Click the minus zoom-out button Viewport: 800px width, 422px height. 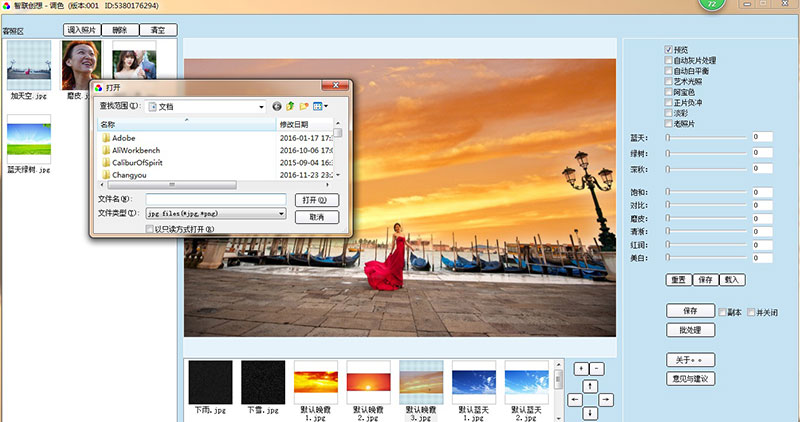coord(597,368)
